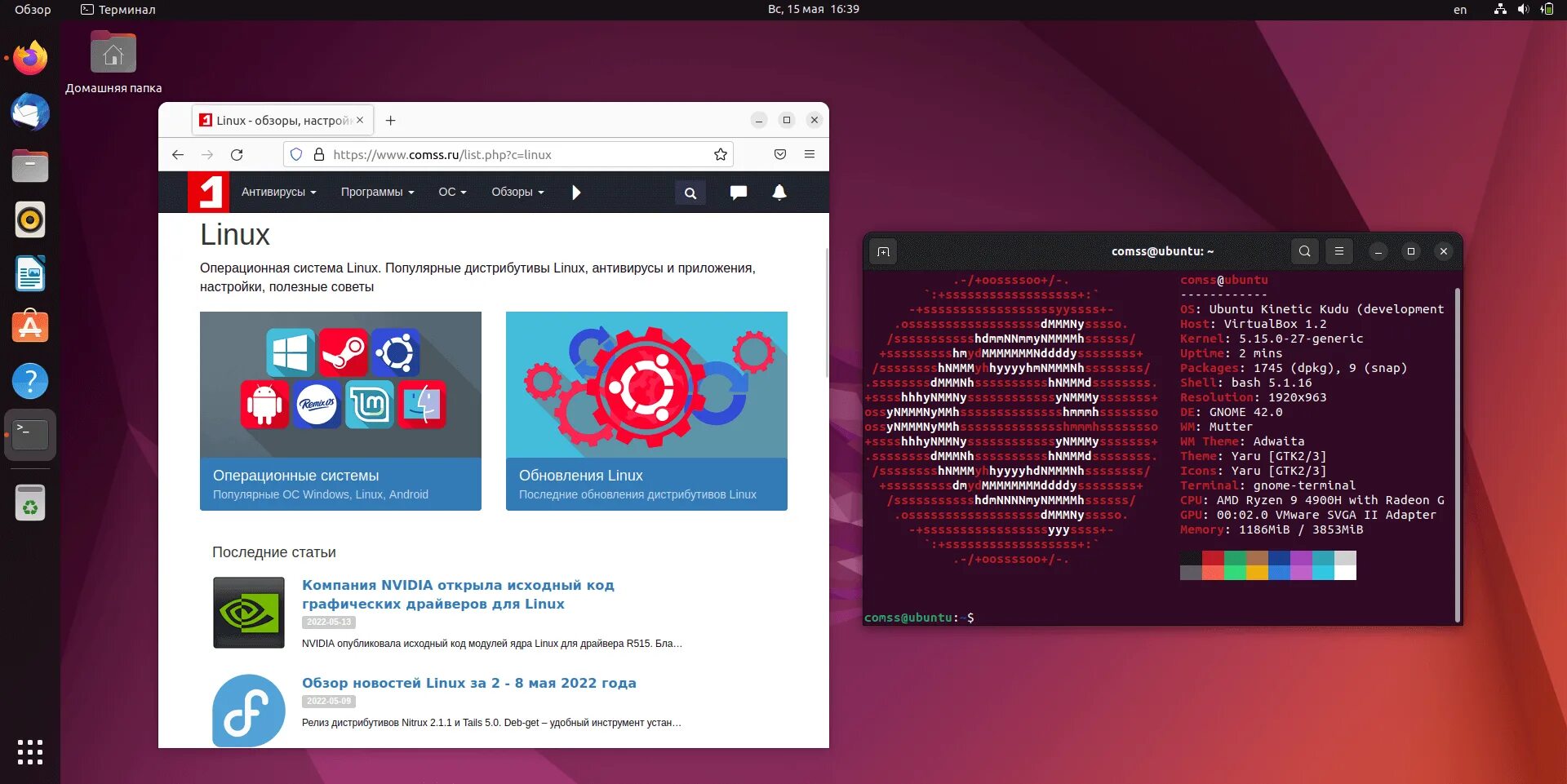Image resolution: width=1567 pixels, height=784 pixels.
Task: Open search in the terminal window
Action: [1305, 251]
